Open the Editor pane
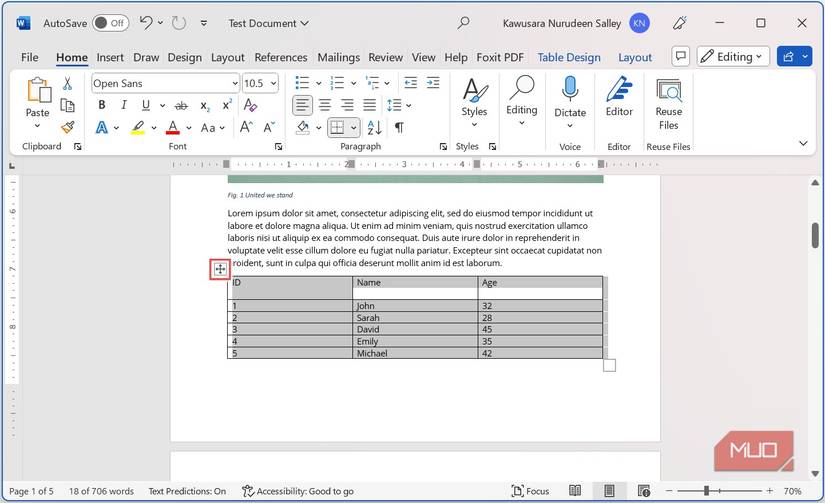This screenshot has width=825, height=503. pyautogui.click(x=619, y=97)
